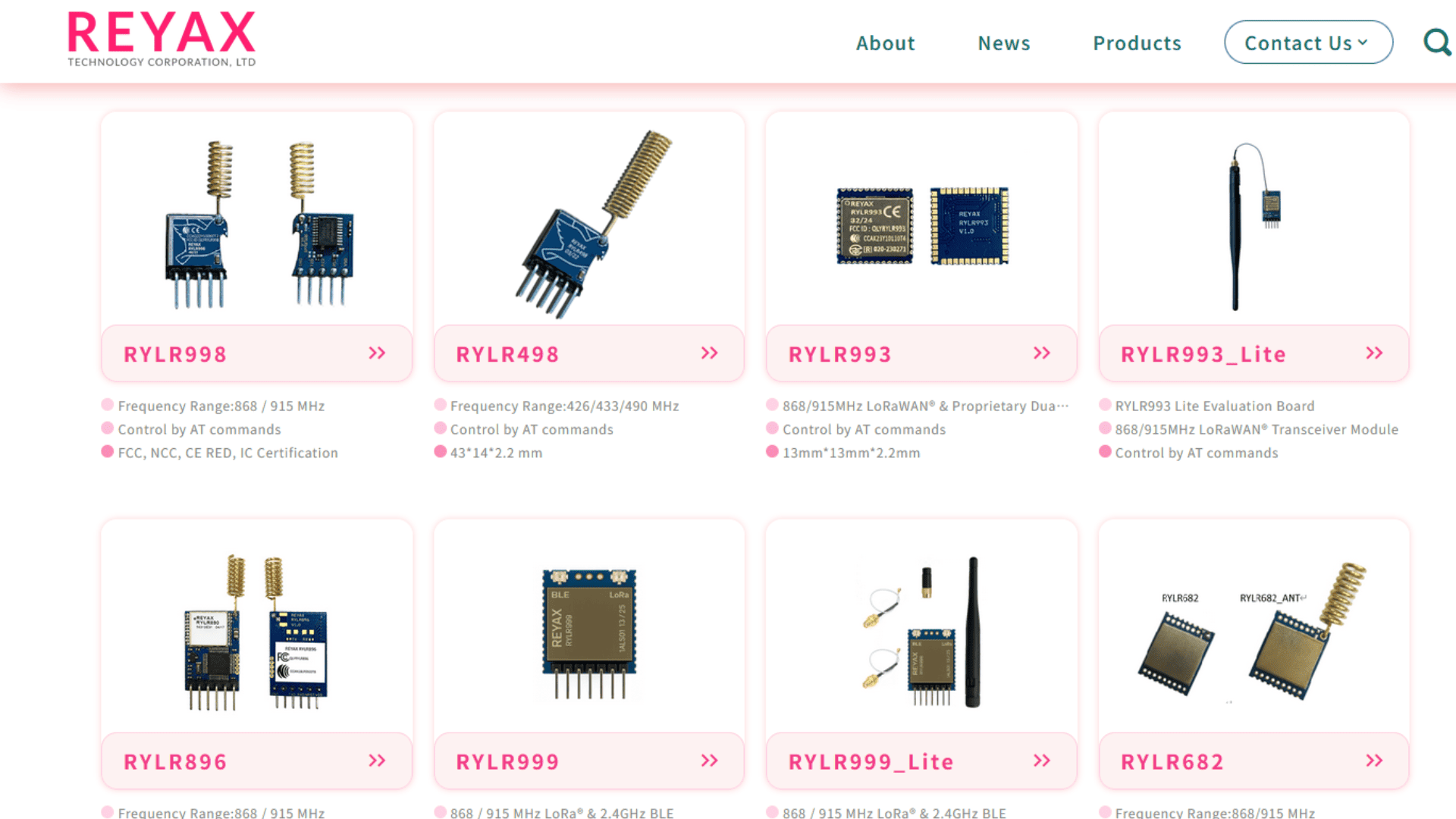Click '868/915MHz LoRaWAN® Transceiver Module' text
The image size is (1456, 819).
coord(1256,429)
